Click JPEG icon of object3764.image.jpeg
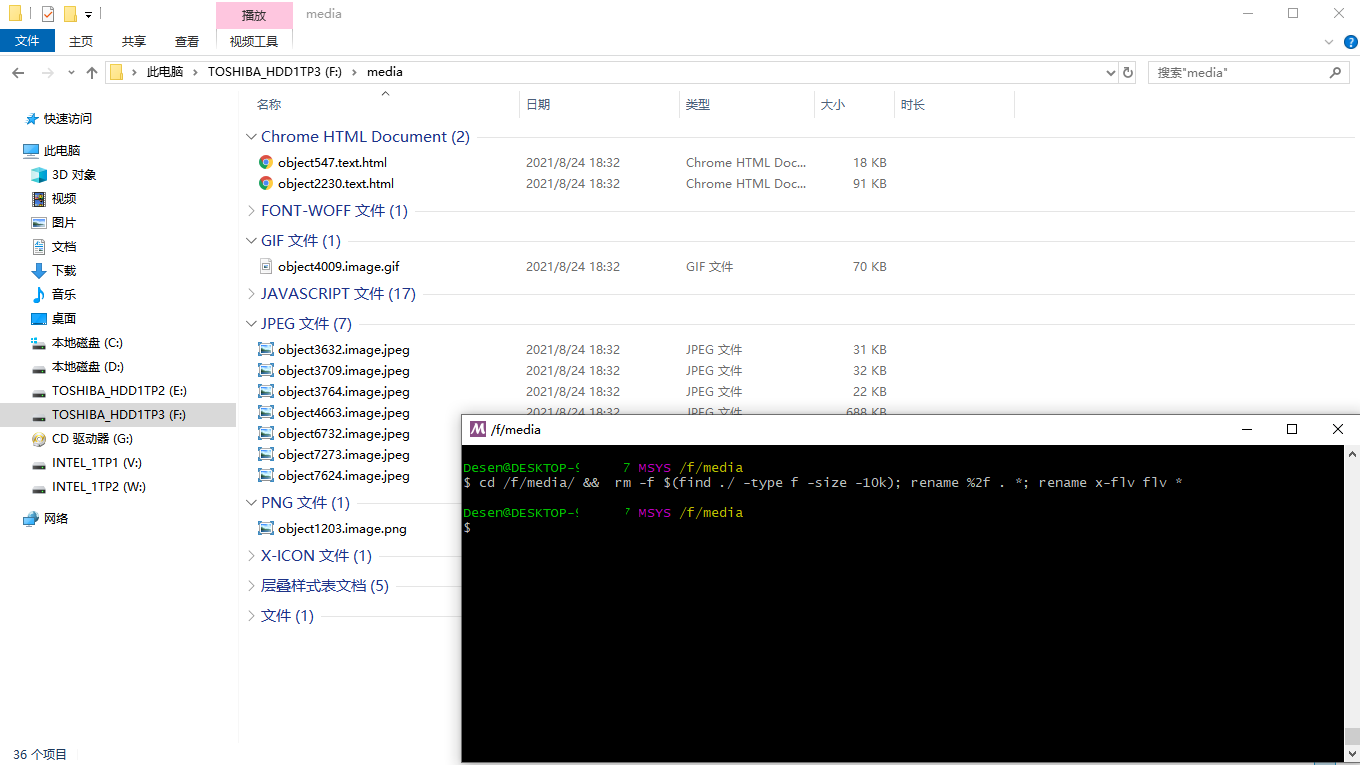 pos(266,391)
